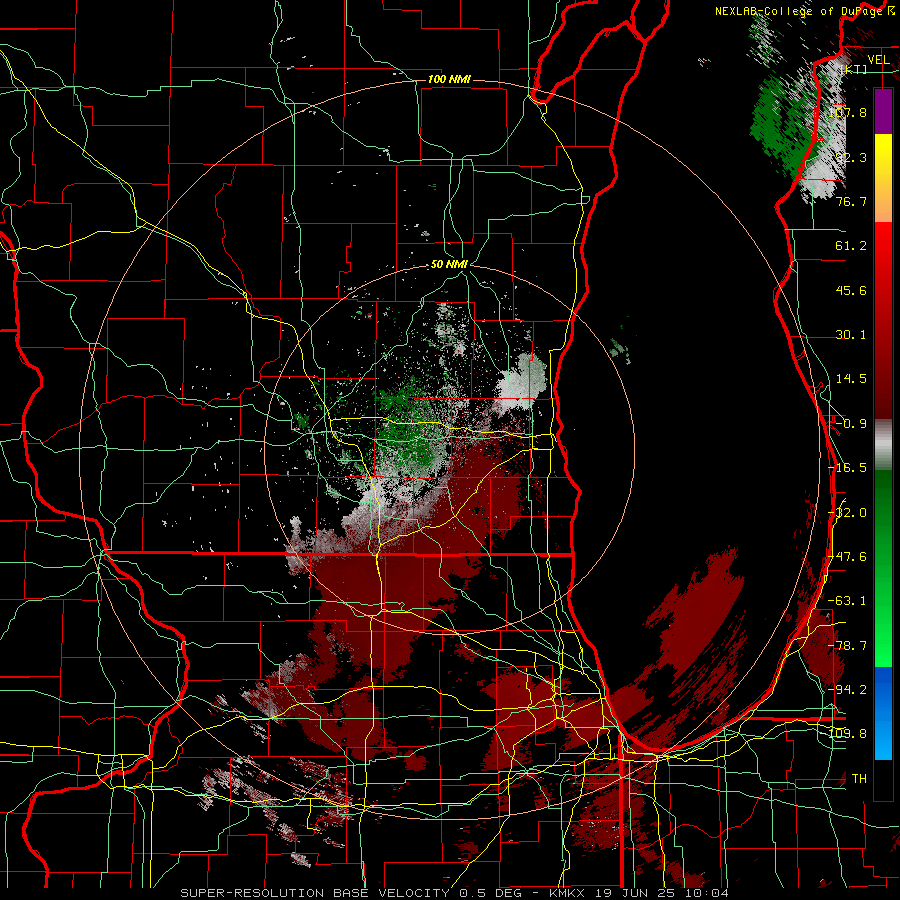
Task: Select the -32.0 velocity scale value
Action: tap(847, 513)
